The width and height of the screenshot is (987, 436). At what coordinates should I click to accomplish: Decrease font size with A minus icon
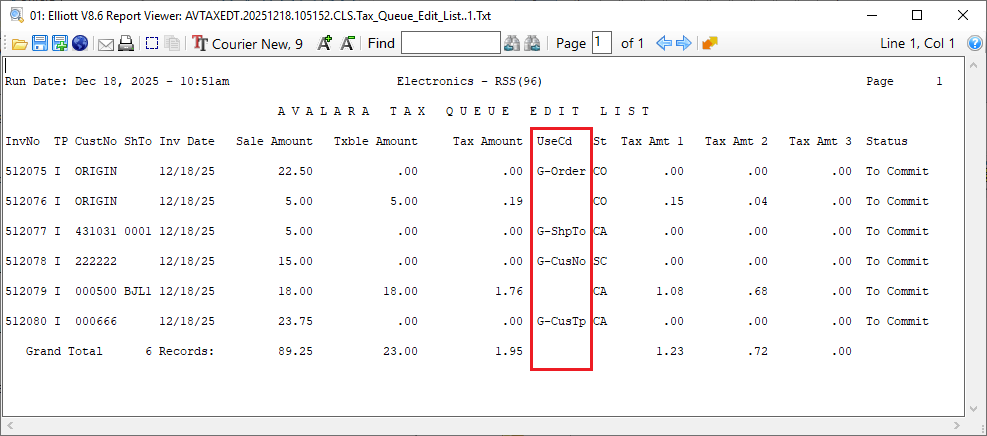coord(347,43)
